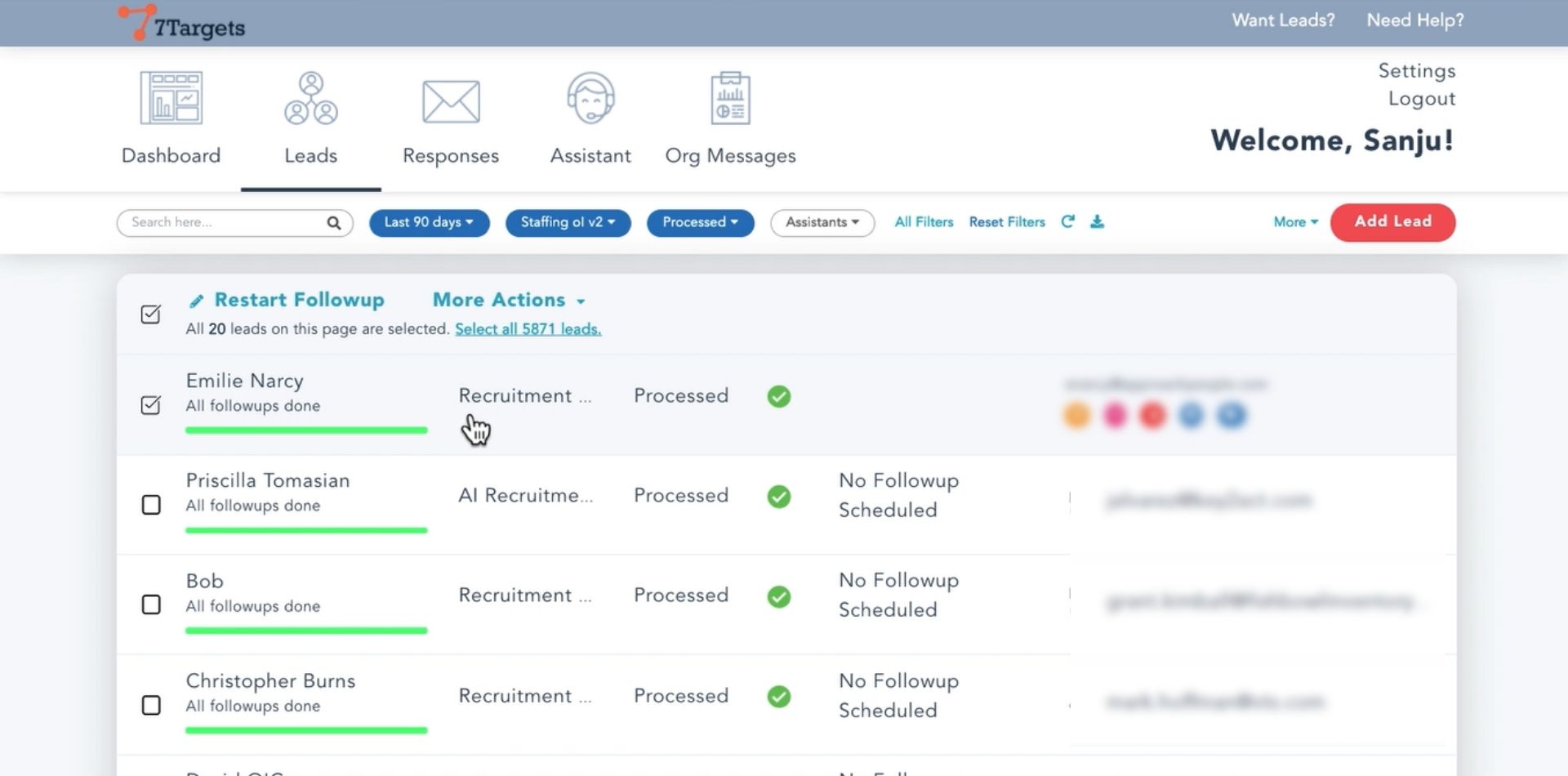Deselect the Emilie Narcy checkbox
The height and width of the screenshot is (776, 1568).
click(151, 405)
